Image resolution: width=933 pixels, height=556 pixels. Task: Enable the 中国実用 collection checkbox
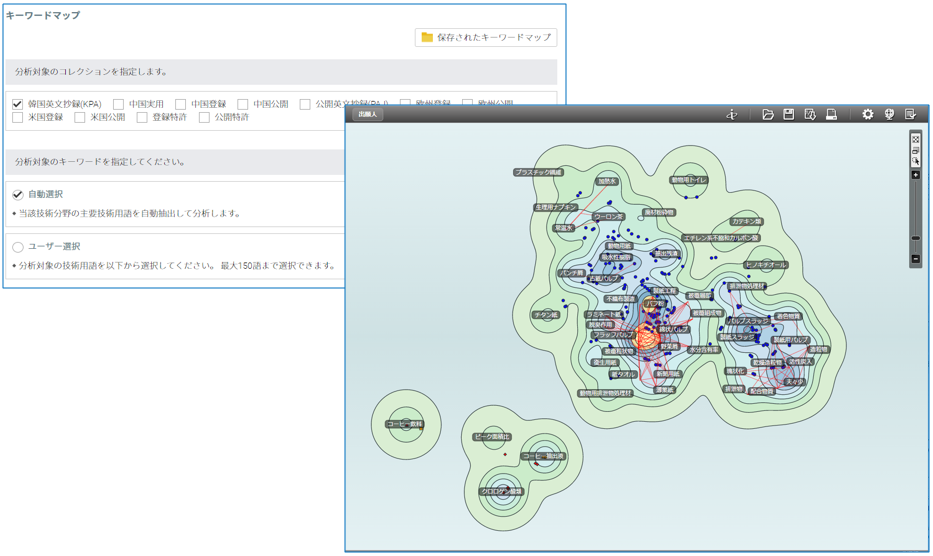tap(119, 104)
